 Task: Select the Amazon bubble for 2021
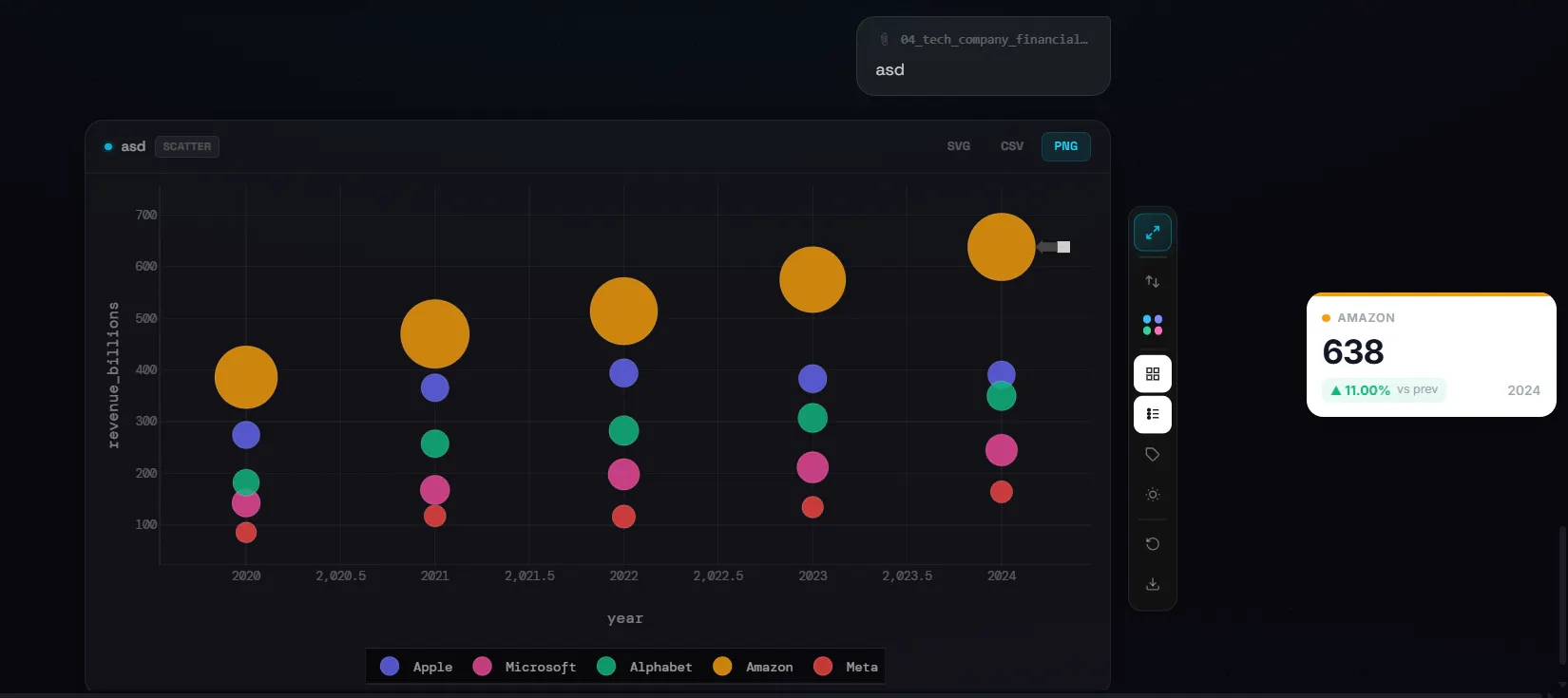pos(434,334)
